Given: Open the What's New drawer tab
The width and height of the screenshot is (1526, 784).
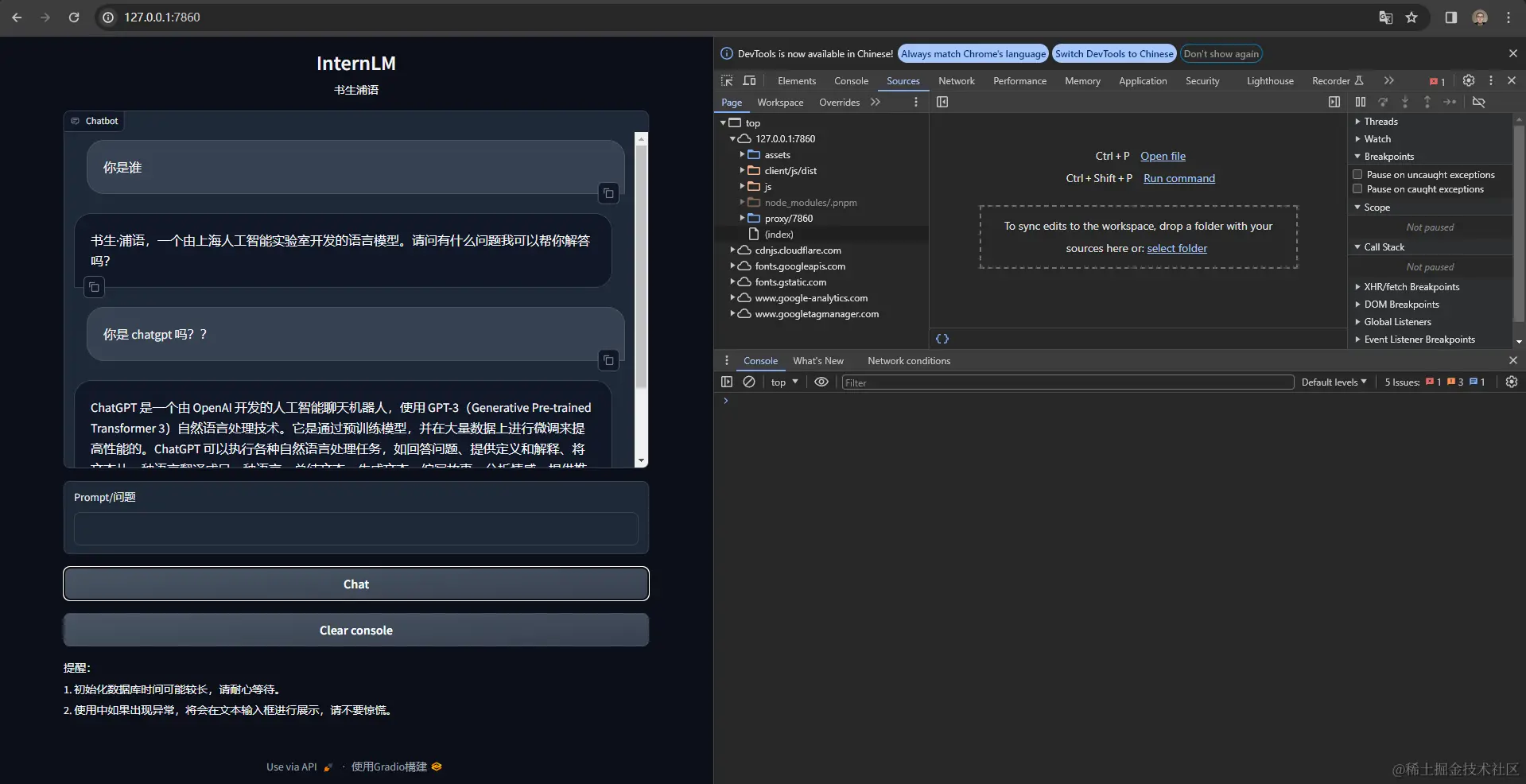Looking at the screenshot, I should pyautogui.click(x=818, y=361).
